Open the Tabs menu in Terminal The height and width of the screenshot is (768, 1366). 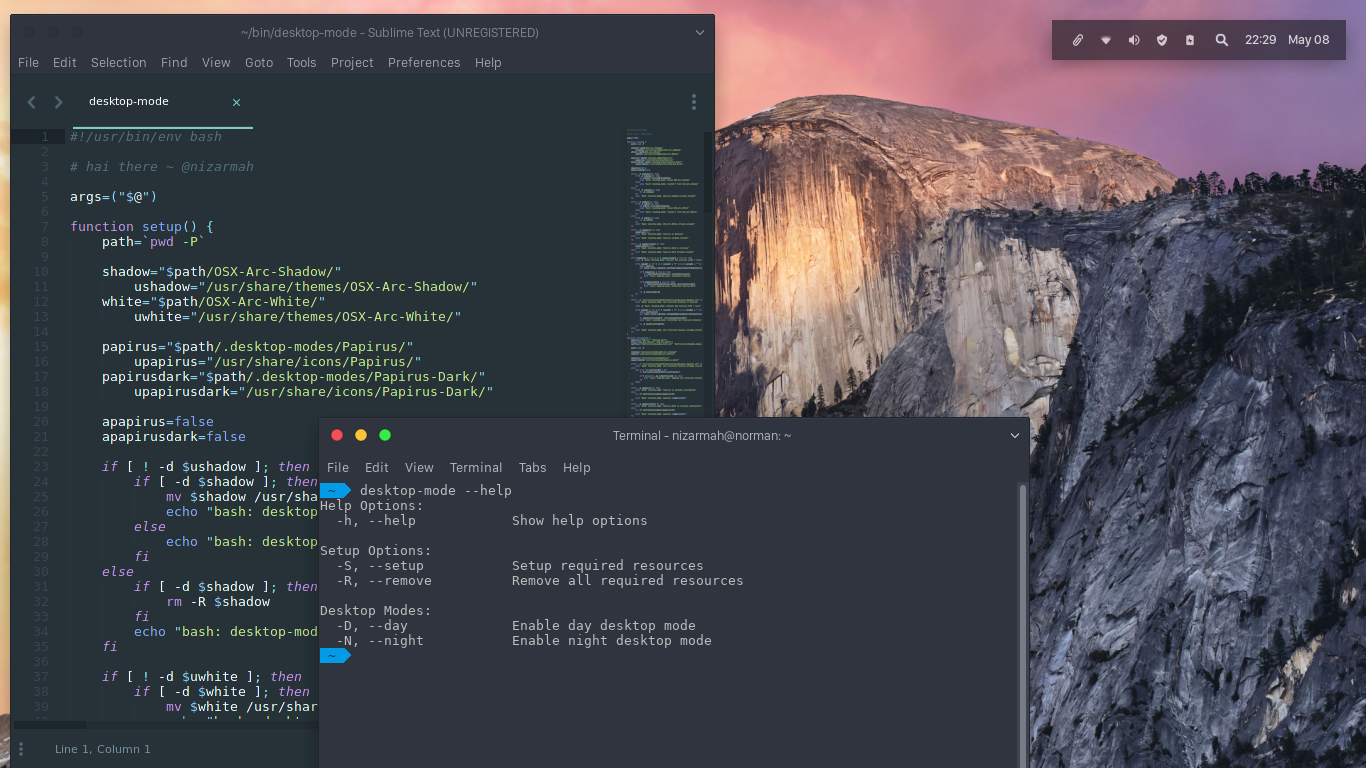(x=533, y=467)
